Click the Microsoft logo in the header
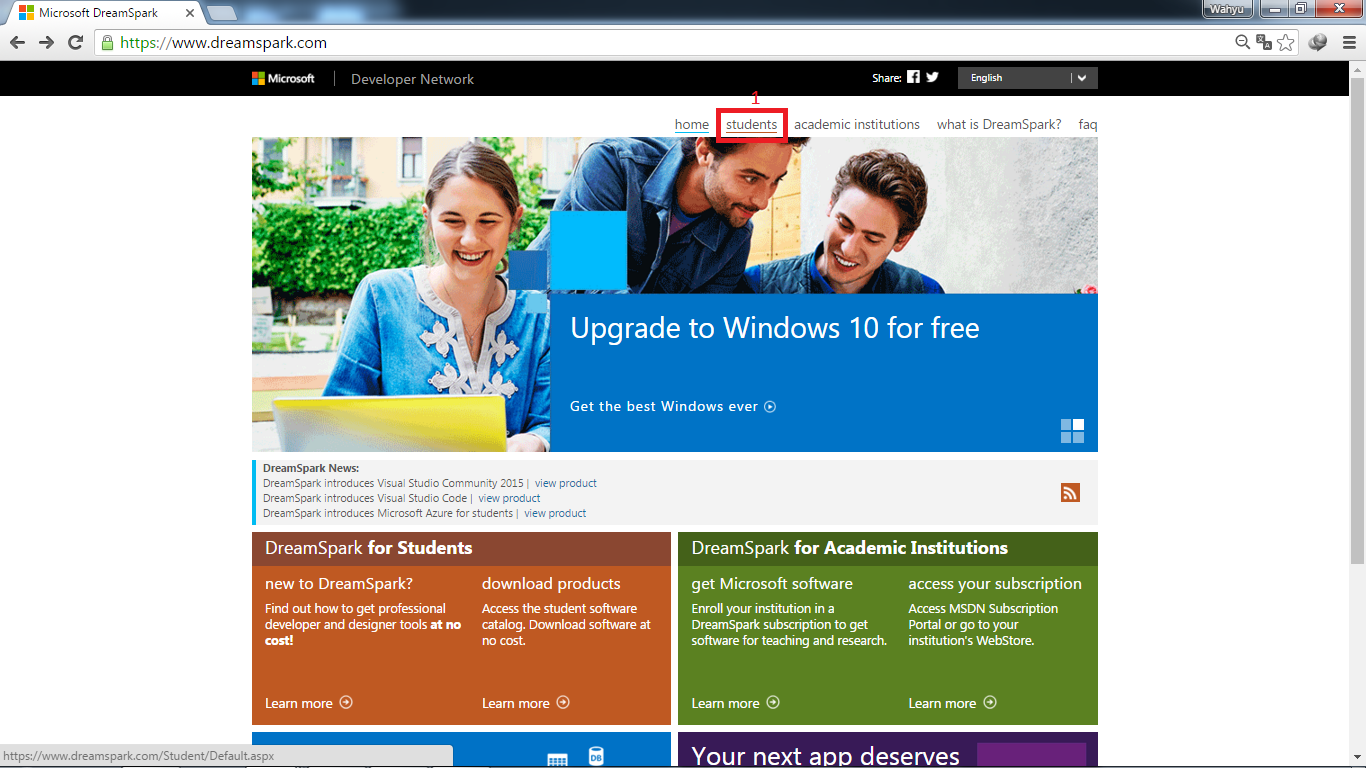Screen dimensions: 1366x768 point(283,78)
